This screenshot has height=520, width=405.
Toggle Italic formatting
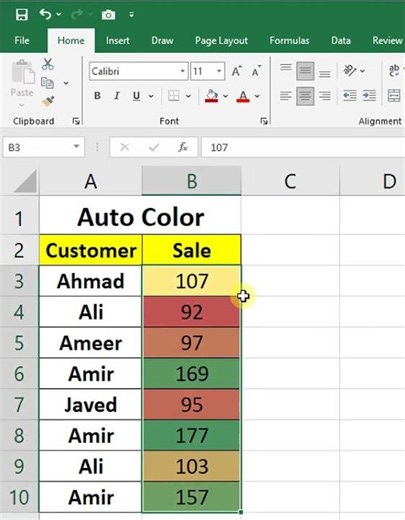(117, 96)
